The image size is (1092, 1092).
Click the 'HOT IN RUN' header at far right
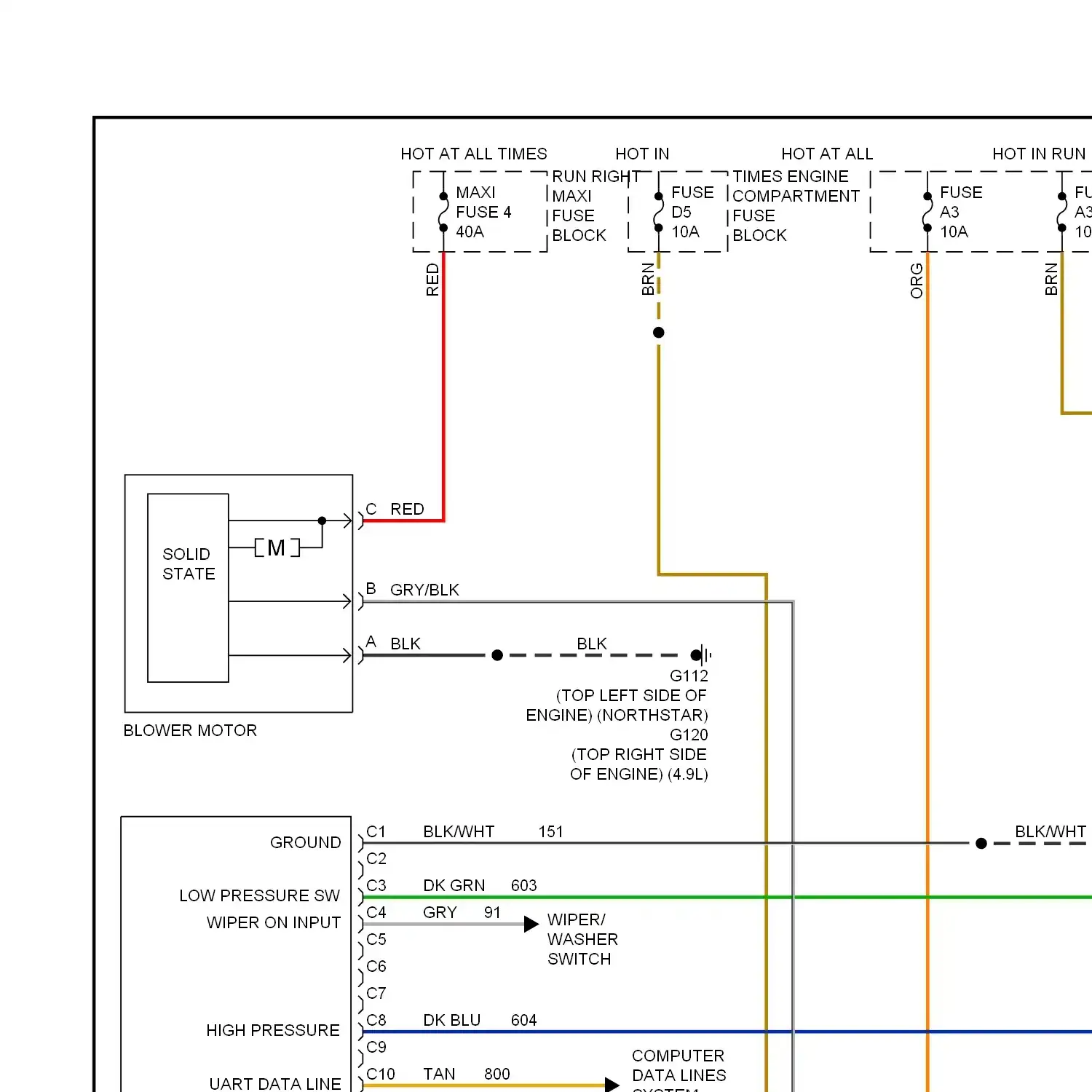click(x=1039, y=154)
